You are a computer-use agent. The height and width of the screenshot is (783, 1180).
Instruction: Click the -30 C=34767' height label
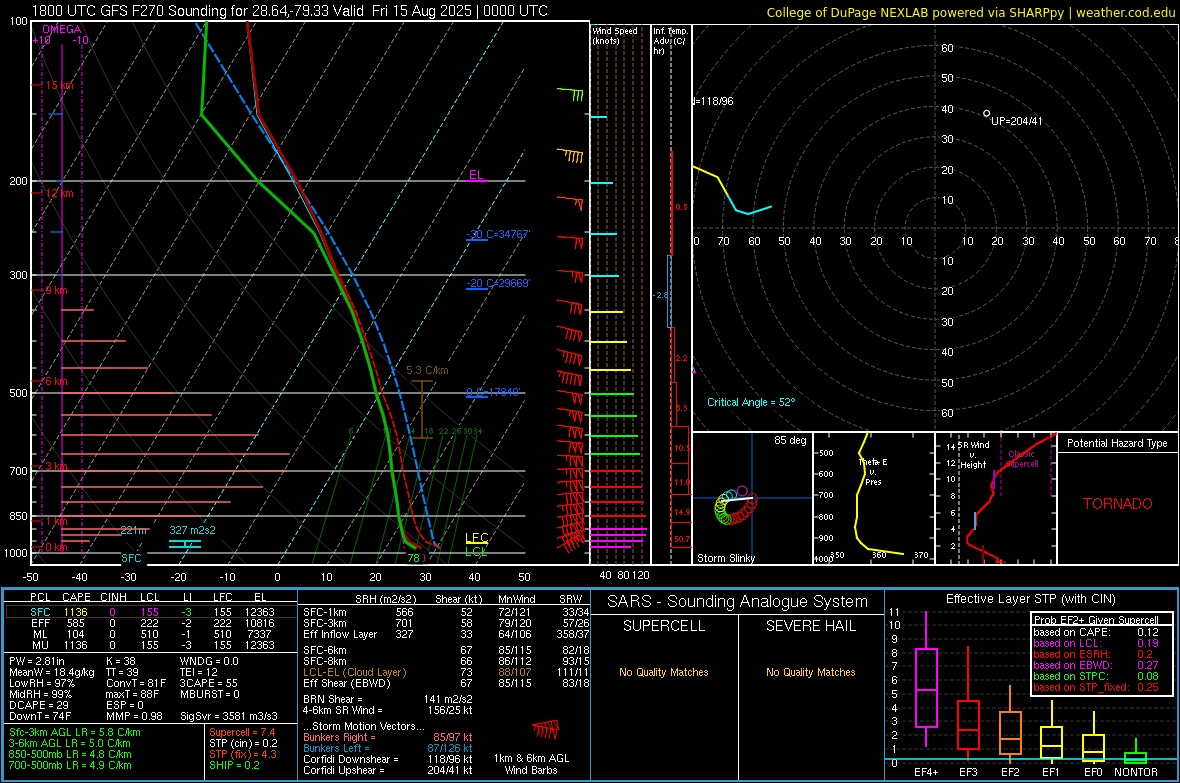(x=498, y=234)
